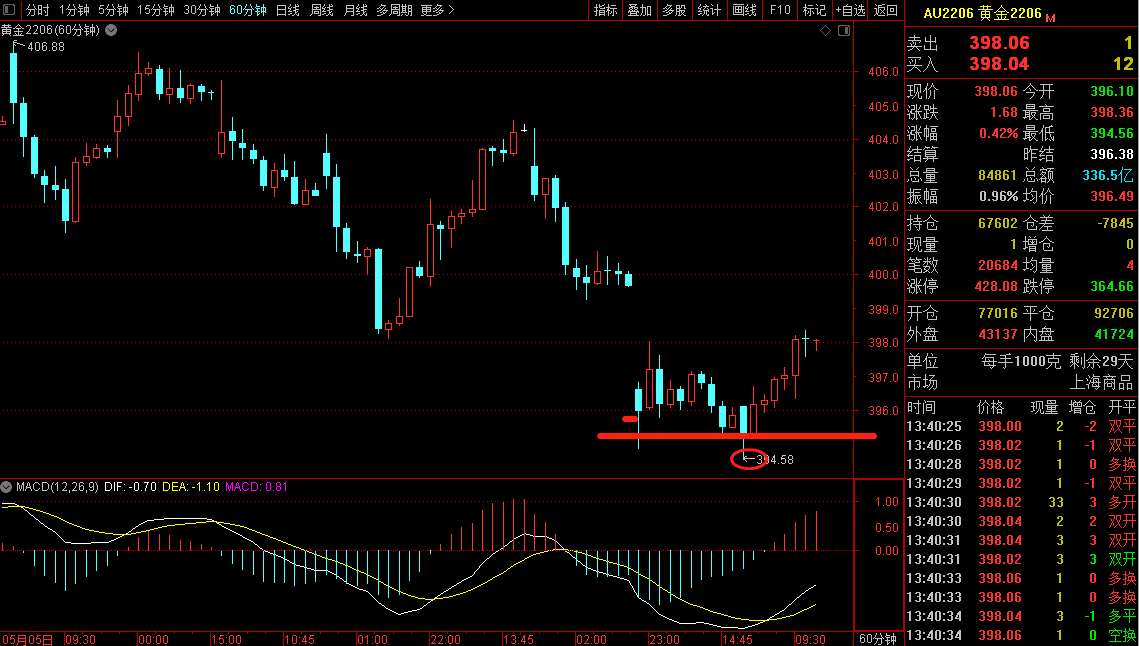Click 仓差 value -7845
The width and height of the screenshot is (1140, 646).
pyautogui.click(x=1115, y=224)
